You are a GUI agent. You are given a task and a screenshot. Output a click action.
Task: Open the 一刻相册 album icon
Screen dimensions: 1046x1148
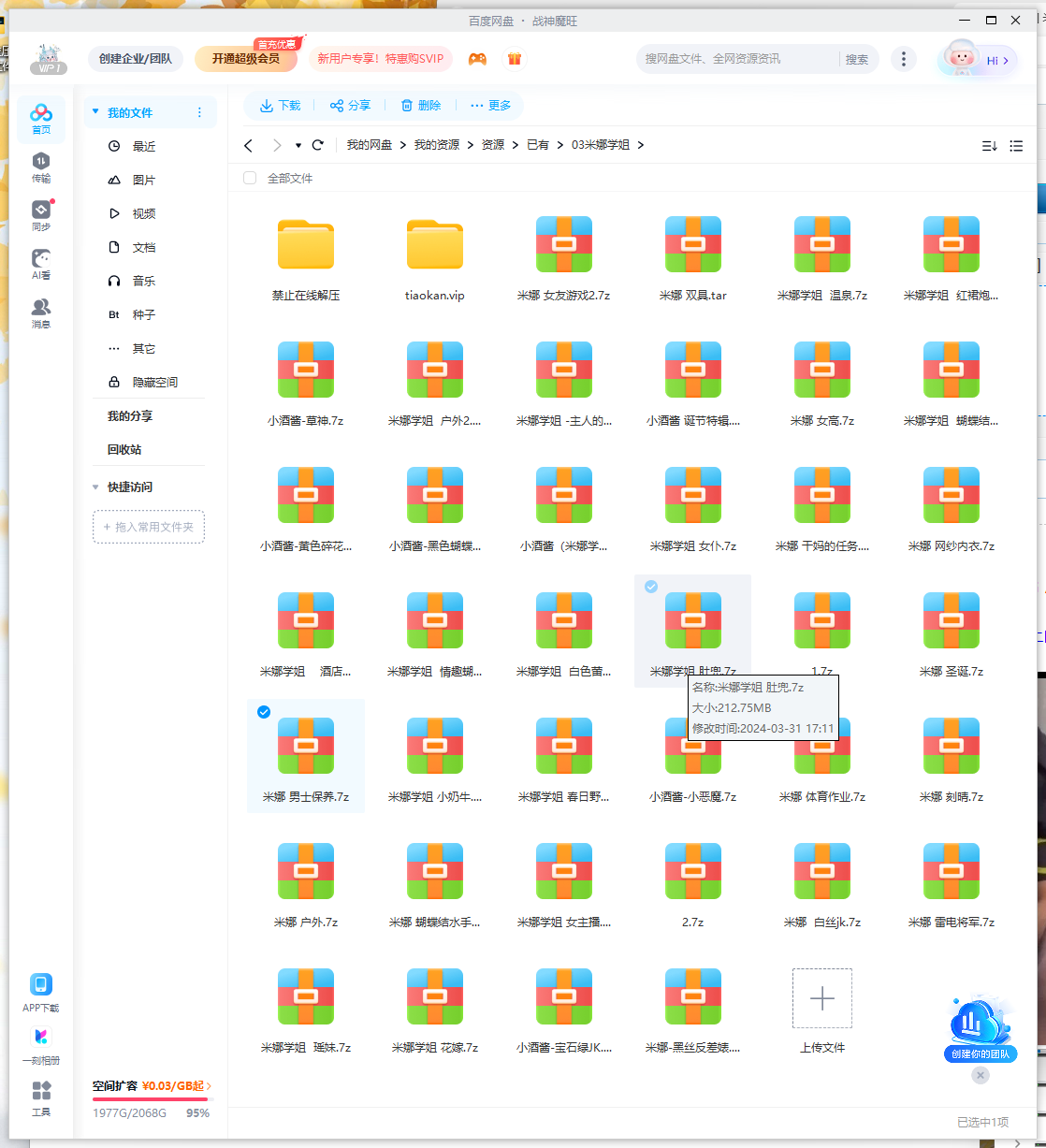(x=41, y=1045)
